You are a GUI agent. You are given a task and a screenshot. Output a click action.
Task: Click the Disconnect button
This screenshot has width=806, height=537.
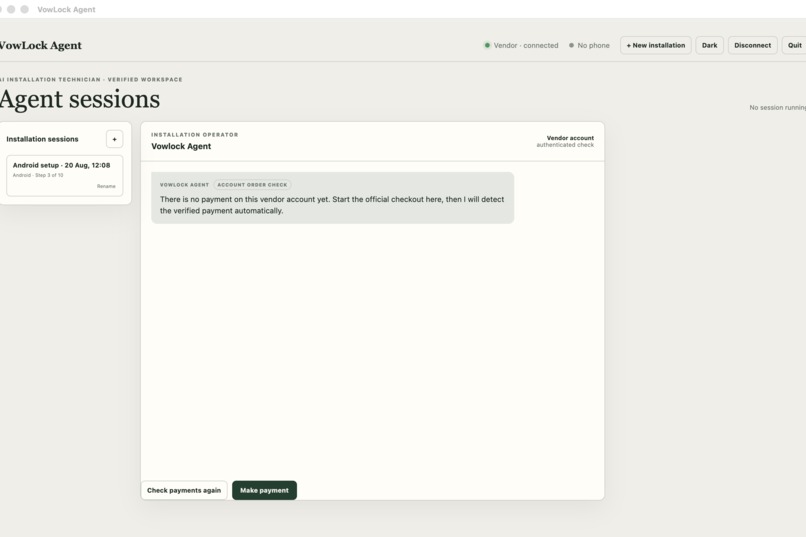tap(752, 45)
